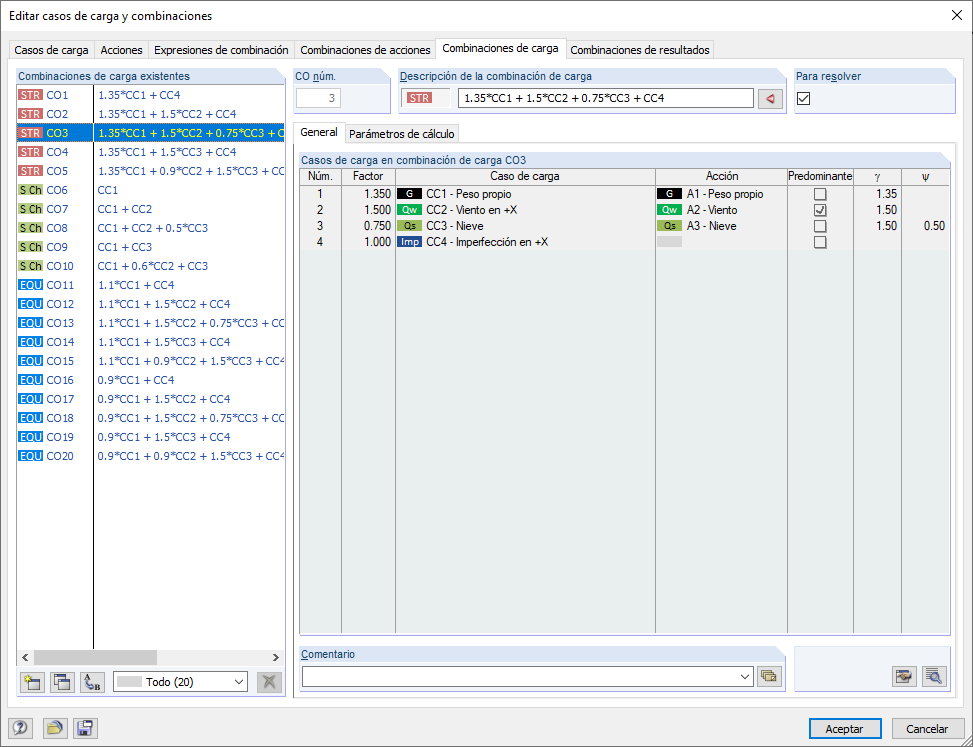The width and height of the screenshot is (973, 747).
Task: Click the ψ value 0.50 cell
Action: 925,226
